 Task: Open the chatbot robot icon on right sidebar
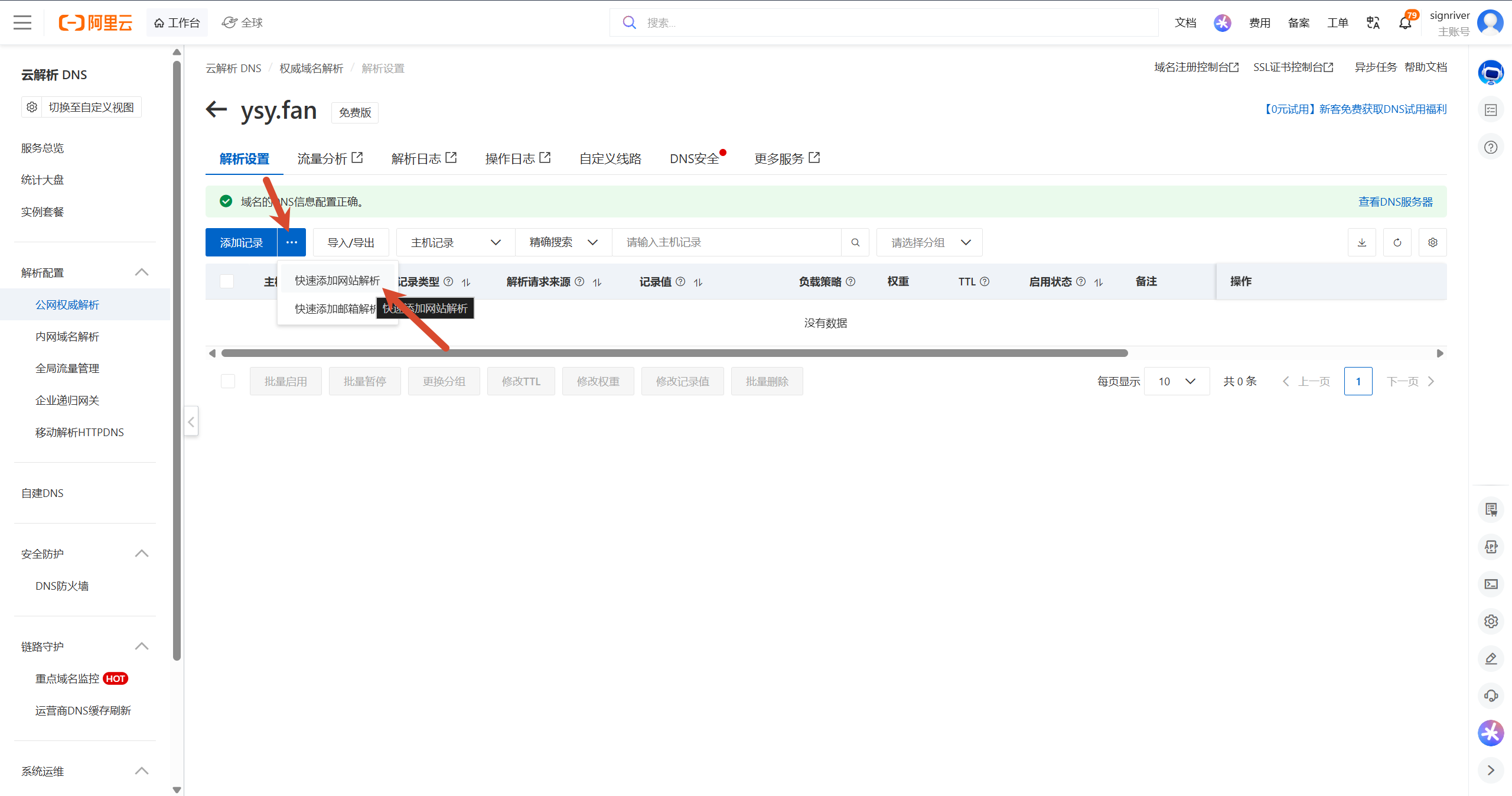click(x=1491, y=73)
